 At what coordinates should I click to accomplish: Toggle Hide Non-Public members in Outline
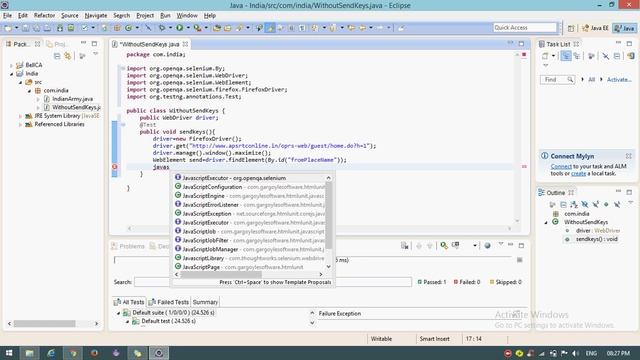point(606,204)
